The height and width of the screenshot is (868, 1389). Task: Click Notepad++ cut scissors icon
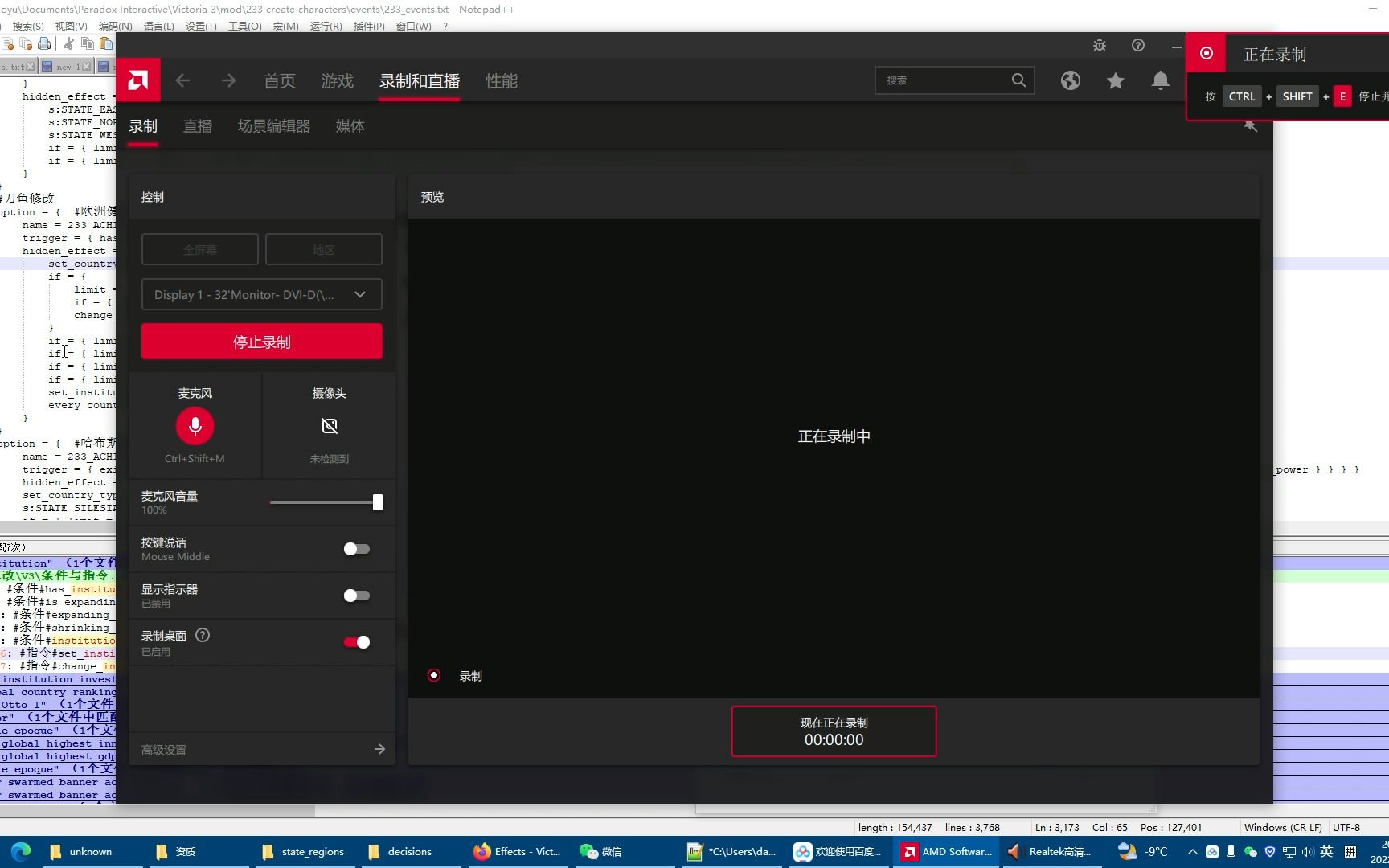pyautogui.click(x=69, y=43)
